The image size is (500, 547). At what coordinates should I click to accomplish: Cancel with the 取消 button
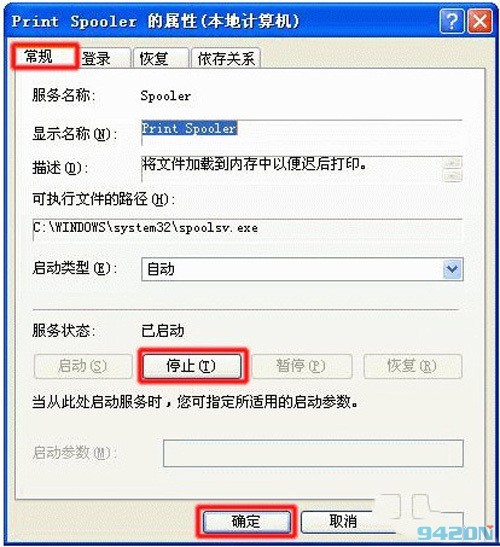344,522
